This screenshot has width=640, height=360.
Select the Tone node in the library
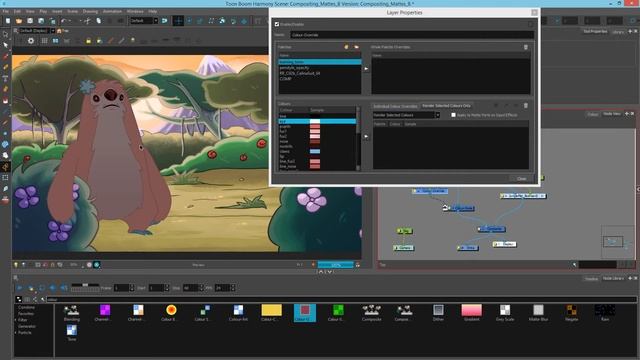click(72, 332)
